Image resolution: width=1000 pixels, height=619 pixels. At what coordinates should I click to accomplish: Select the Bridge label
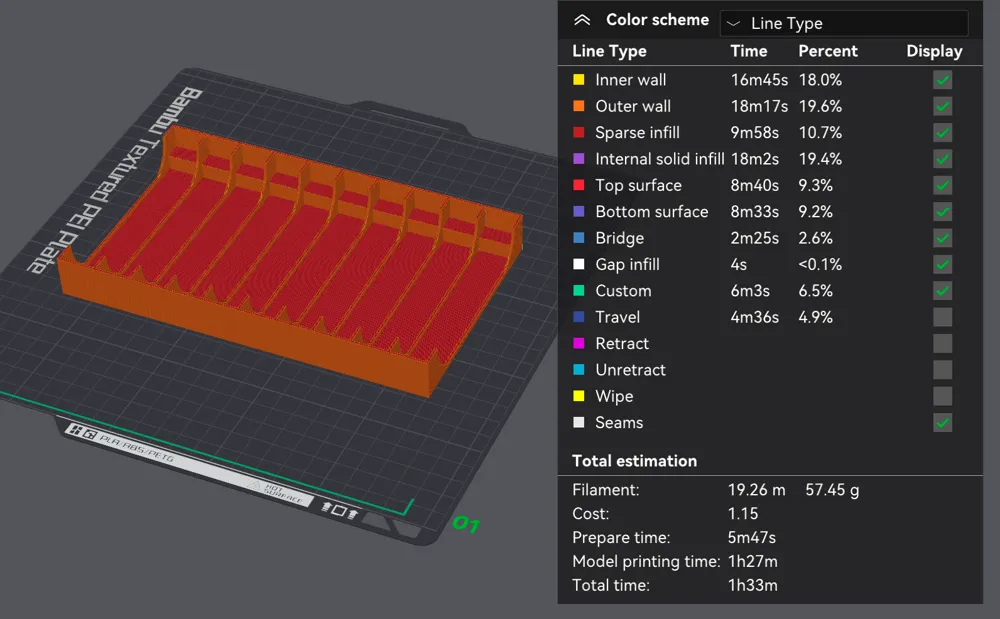click(x=619, y=238)
